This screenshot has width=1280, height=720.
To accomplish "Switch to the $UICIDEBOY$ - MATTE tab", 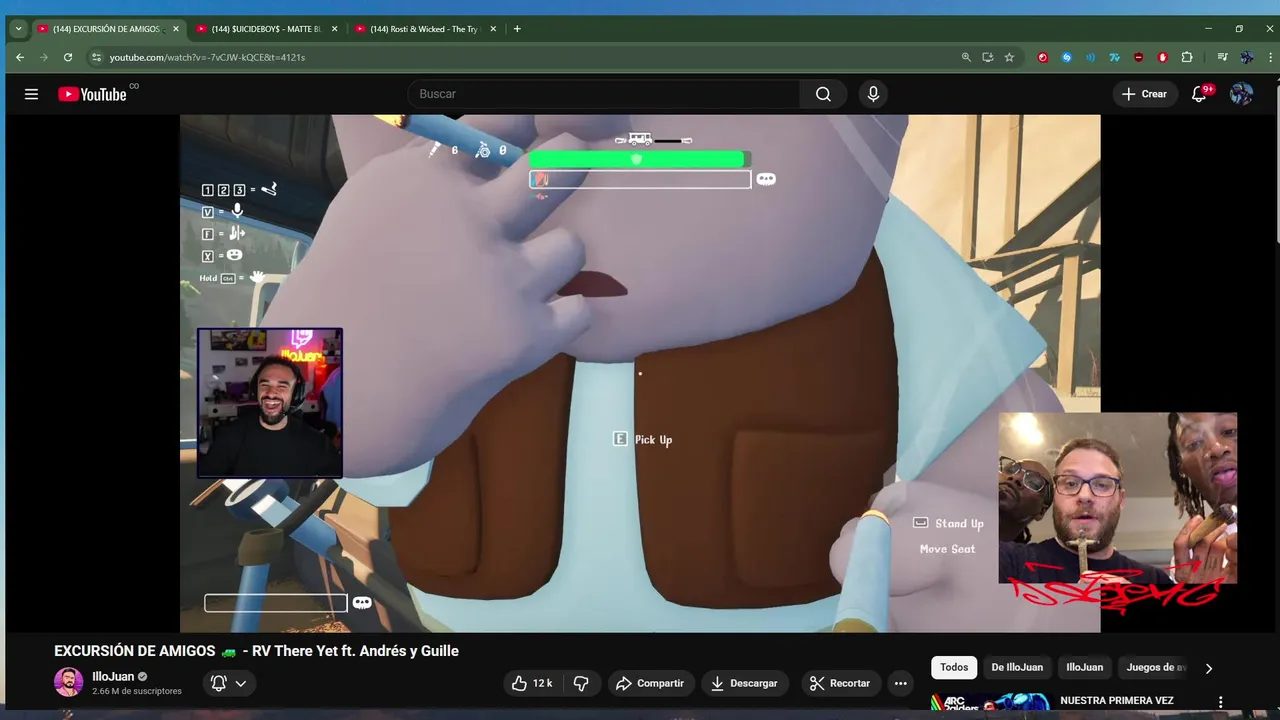I will (265, 29).
